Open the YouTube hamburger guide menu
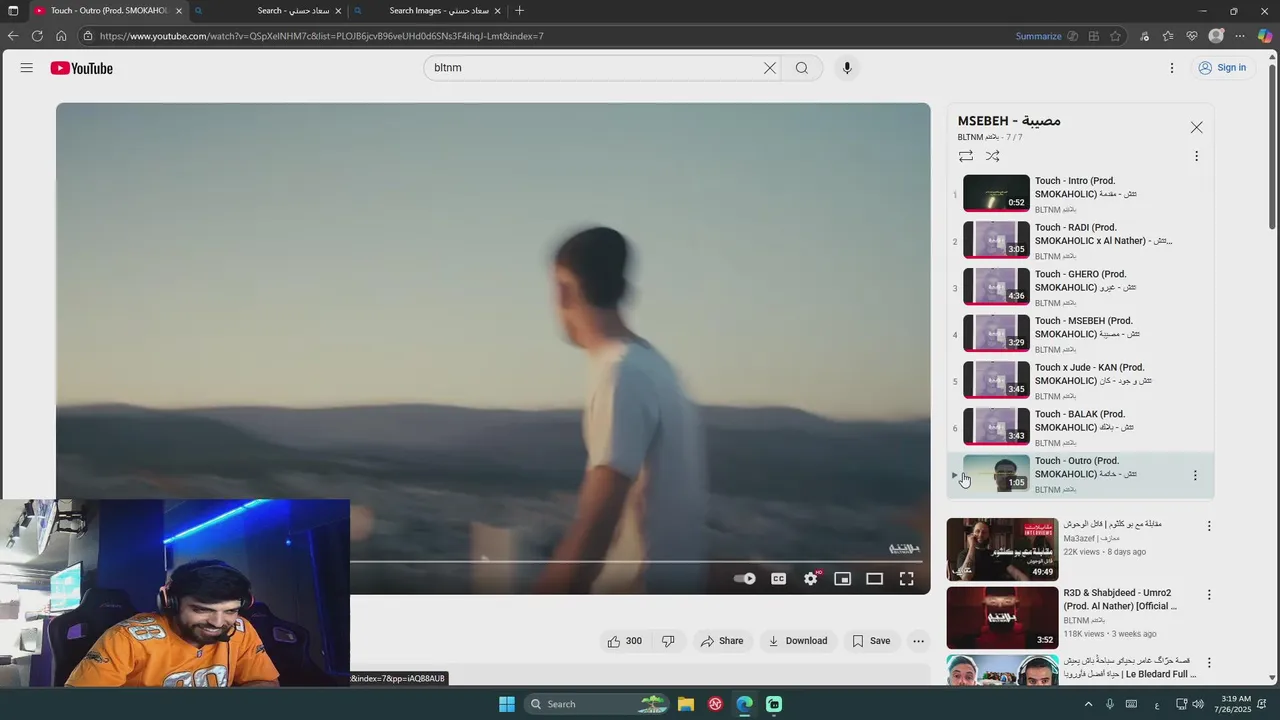Image resolution: width=1280 pixels, height=720 pixels. [x=27, y=68]
